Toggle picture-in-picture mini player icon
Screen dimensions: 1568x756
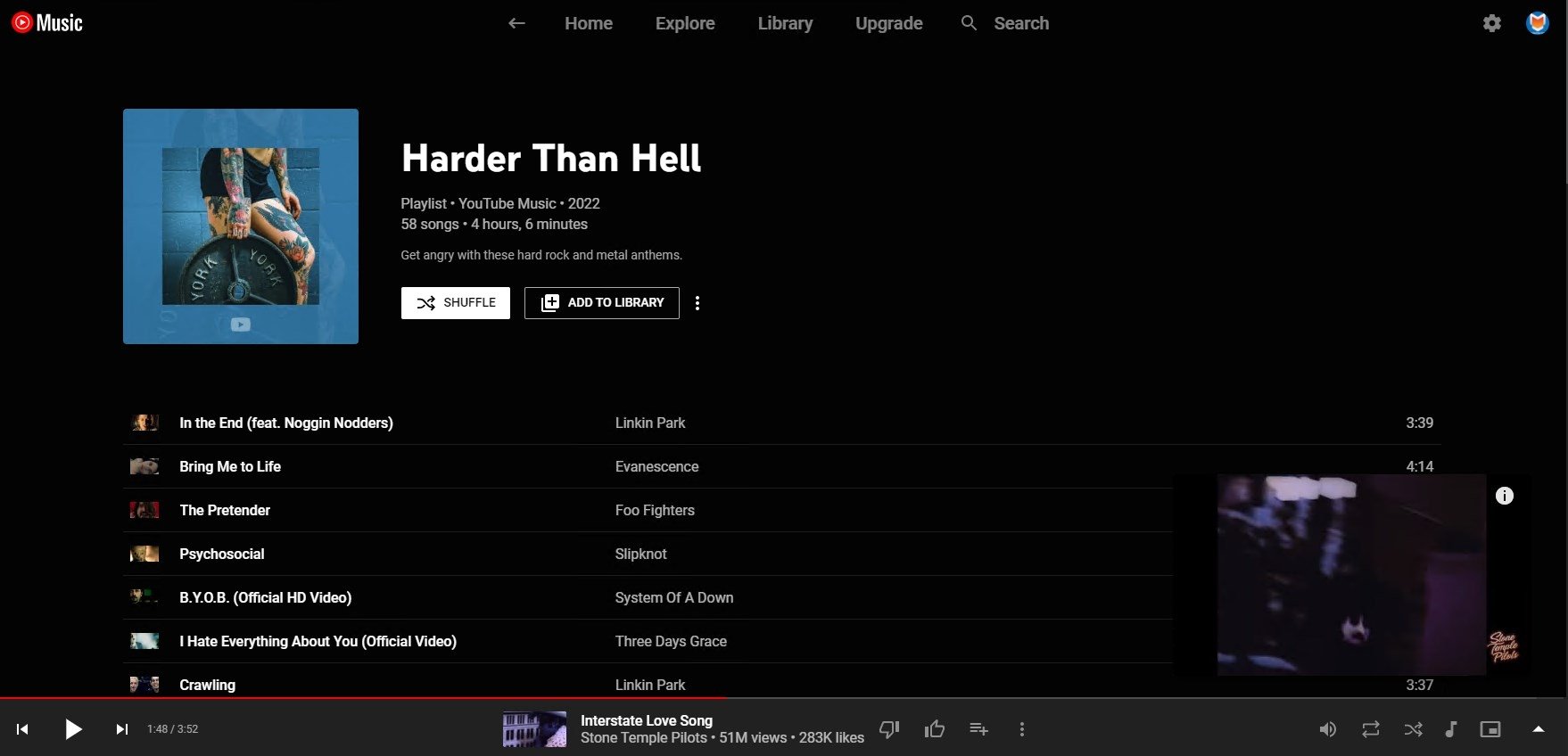[1490, 729]
